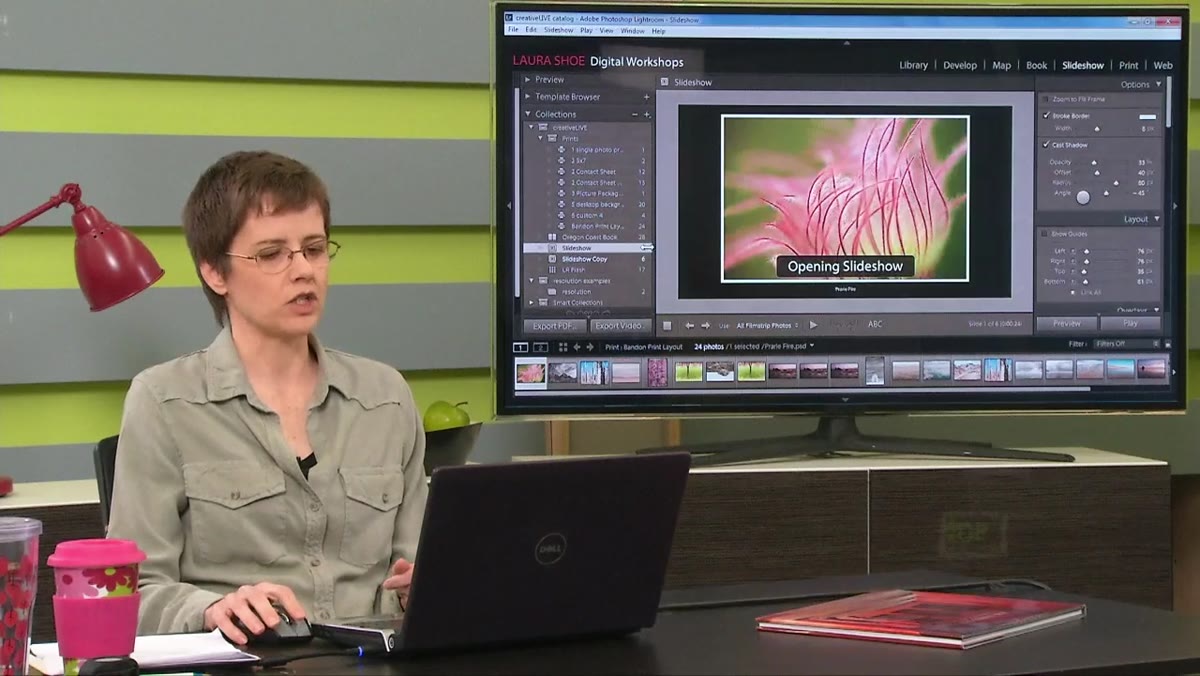Collapse the resolution examples set
This screenshot has width=1200, height=676.
pyautogui.click(x=531, y=281)
